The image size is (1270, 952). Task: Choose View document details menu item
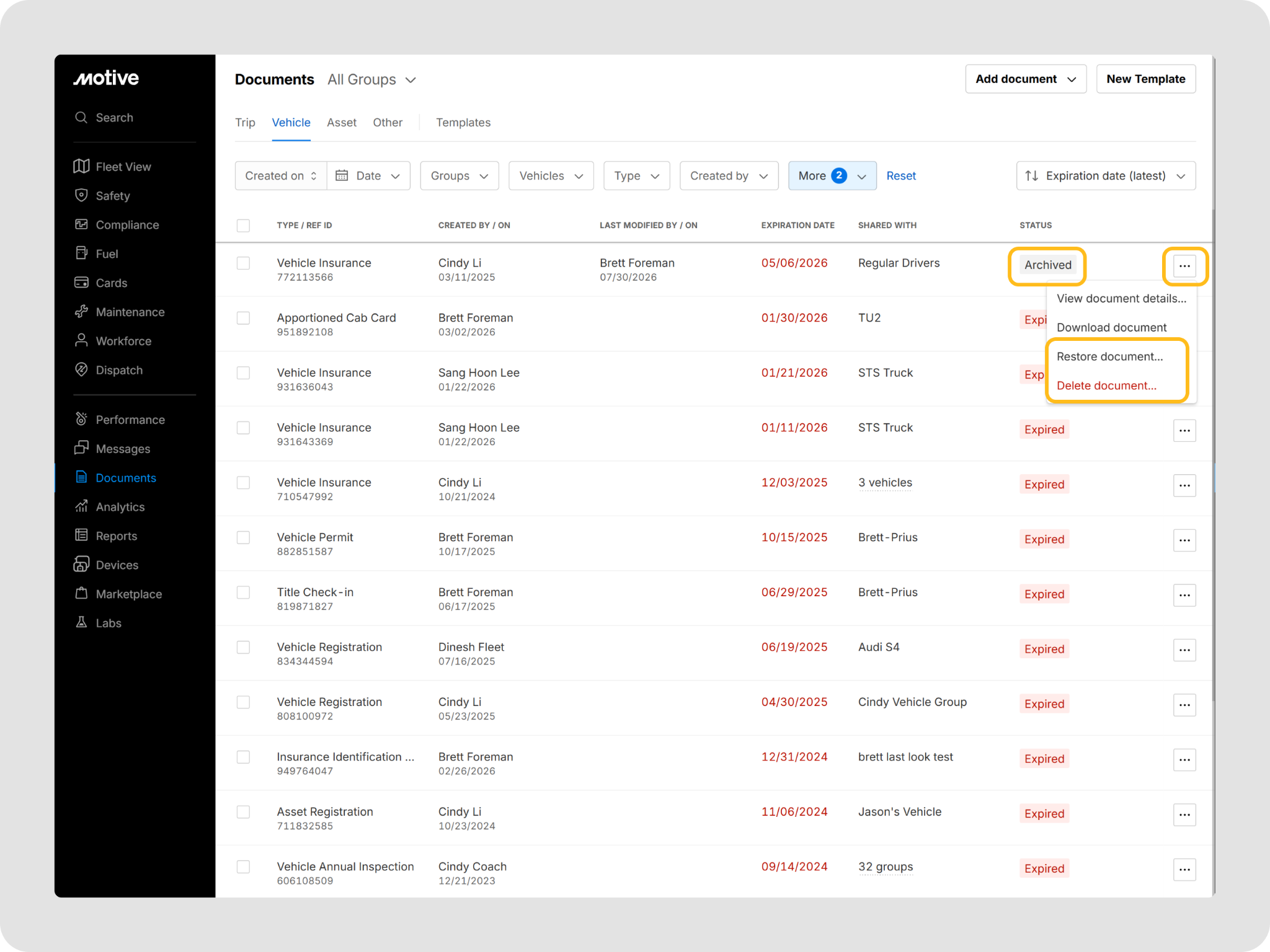point(1121,299)
